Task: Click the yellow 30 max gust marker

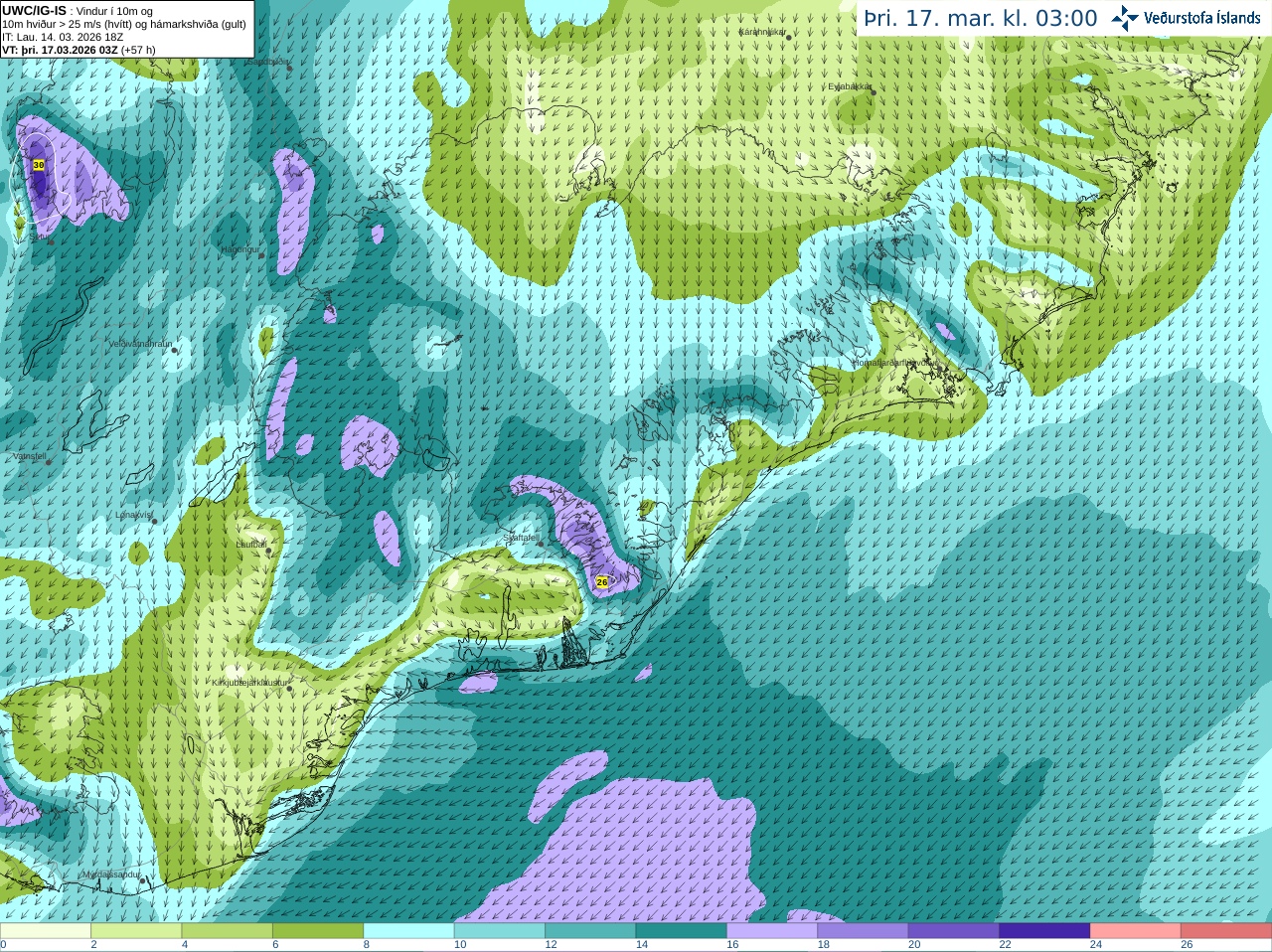Action: [39, 165]
